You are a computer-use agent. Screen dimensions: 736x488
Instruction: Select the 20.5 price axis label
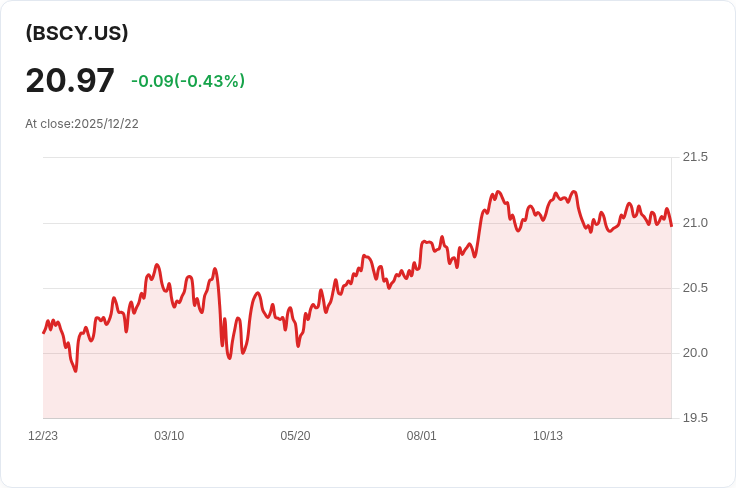pos(695,288)
